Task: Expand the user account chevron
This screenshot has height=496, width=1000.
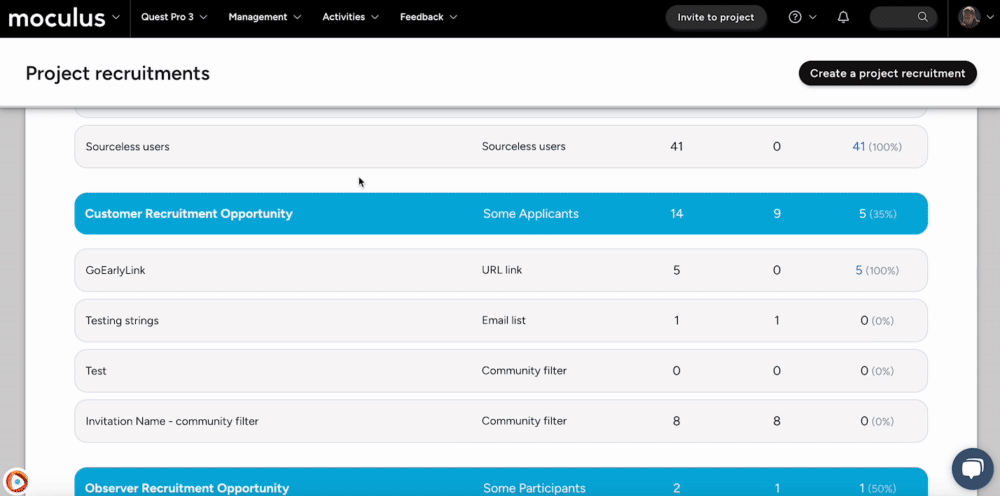Action: [x=990, y=17]
